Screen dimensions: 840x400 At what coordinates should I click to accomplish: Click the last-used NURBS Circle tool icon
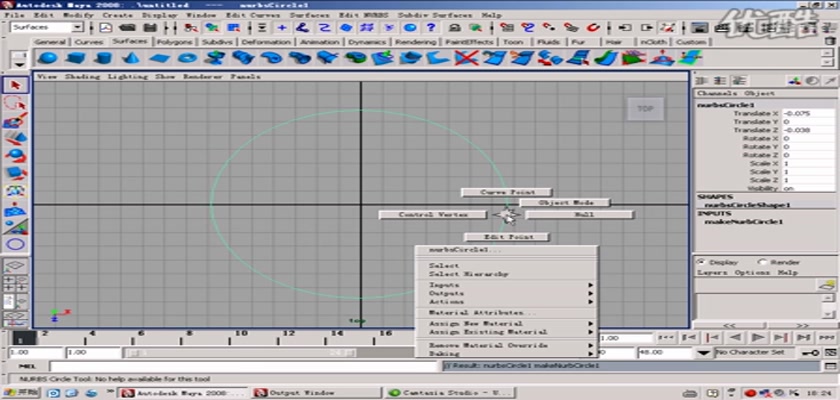pyautogui.click(x=16, y=245)
